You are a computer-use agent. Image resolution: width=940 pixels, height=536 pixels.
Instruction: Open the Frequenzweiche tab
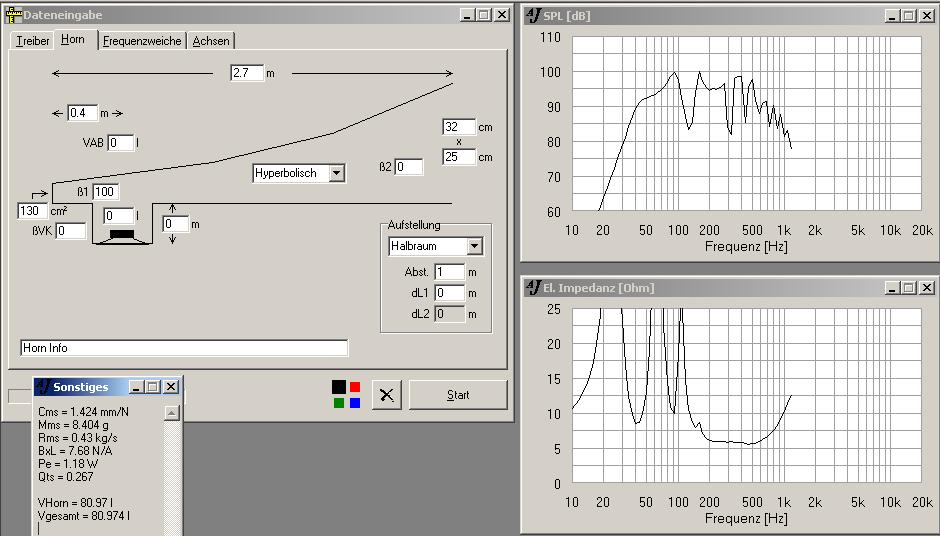pos(142,41)
